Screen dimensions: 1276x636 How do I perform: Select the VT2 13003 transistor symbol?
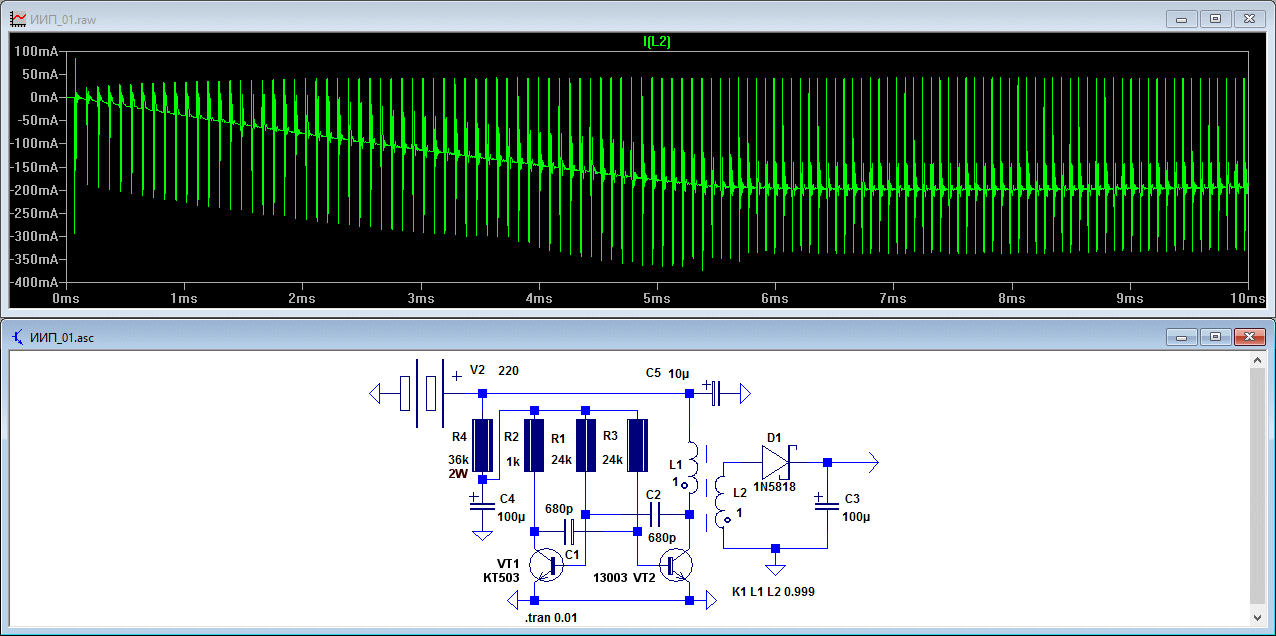678,564
